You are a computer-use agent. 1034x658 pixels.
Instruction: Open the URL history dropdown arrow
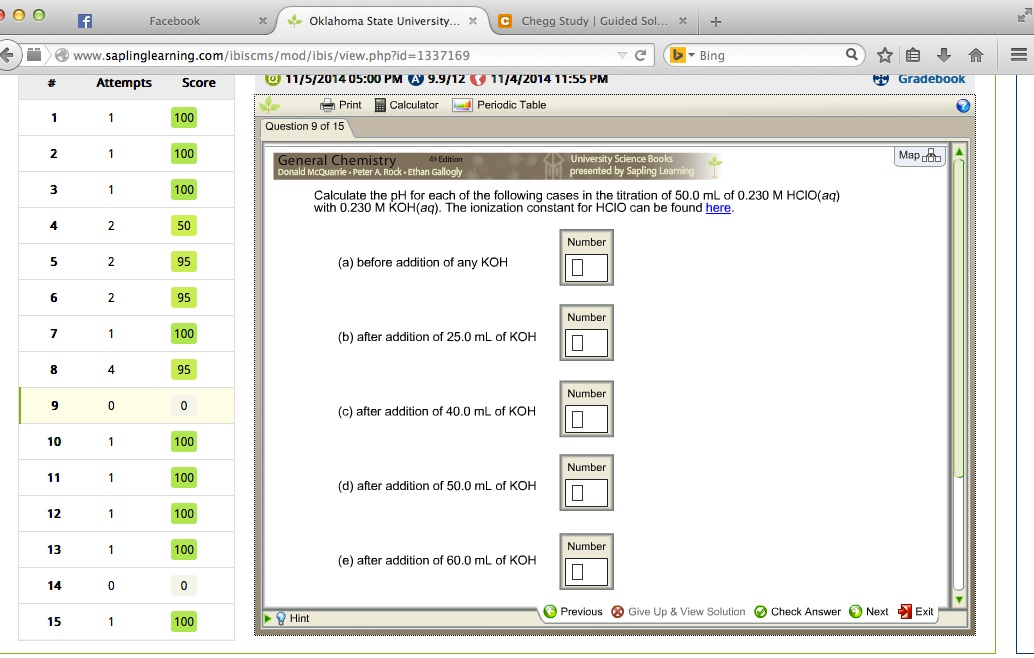(x=622, y=55)
